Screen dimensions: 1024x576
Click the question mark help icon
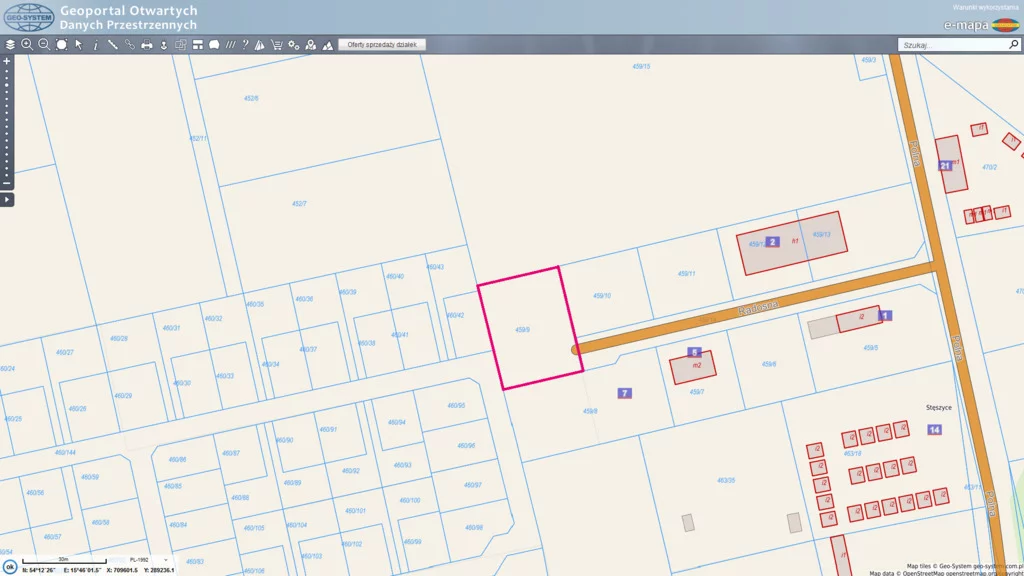[x=246, y=45]
